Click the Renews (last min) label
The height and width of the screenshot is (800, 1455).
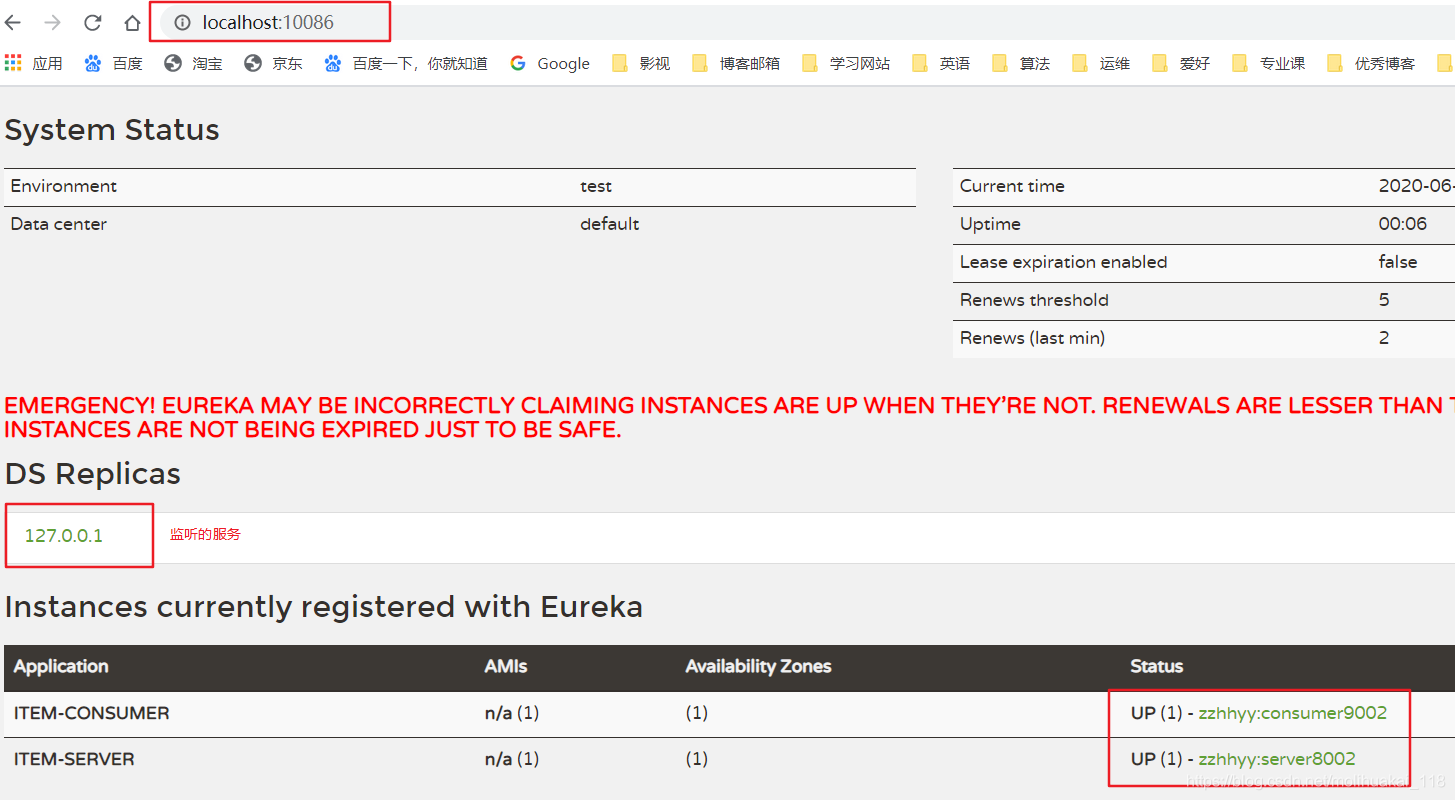[x=1032, y=338]
